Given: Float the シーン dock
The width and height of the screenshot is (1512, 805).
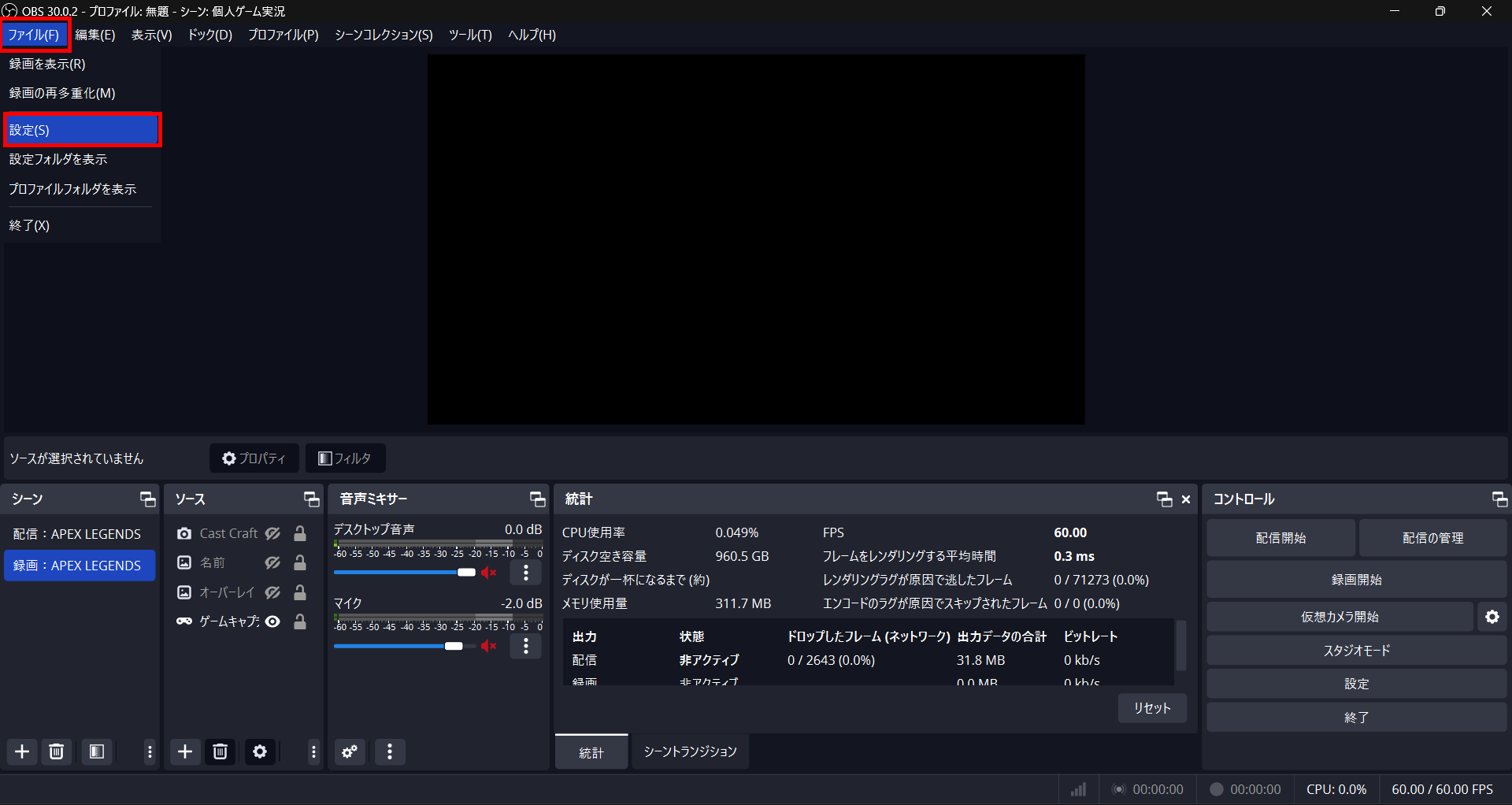Looking at the screenshot, I should click(148, 499).
